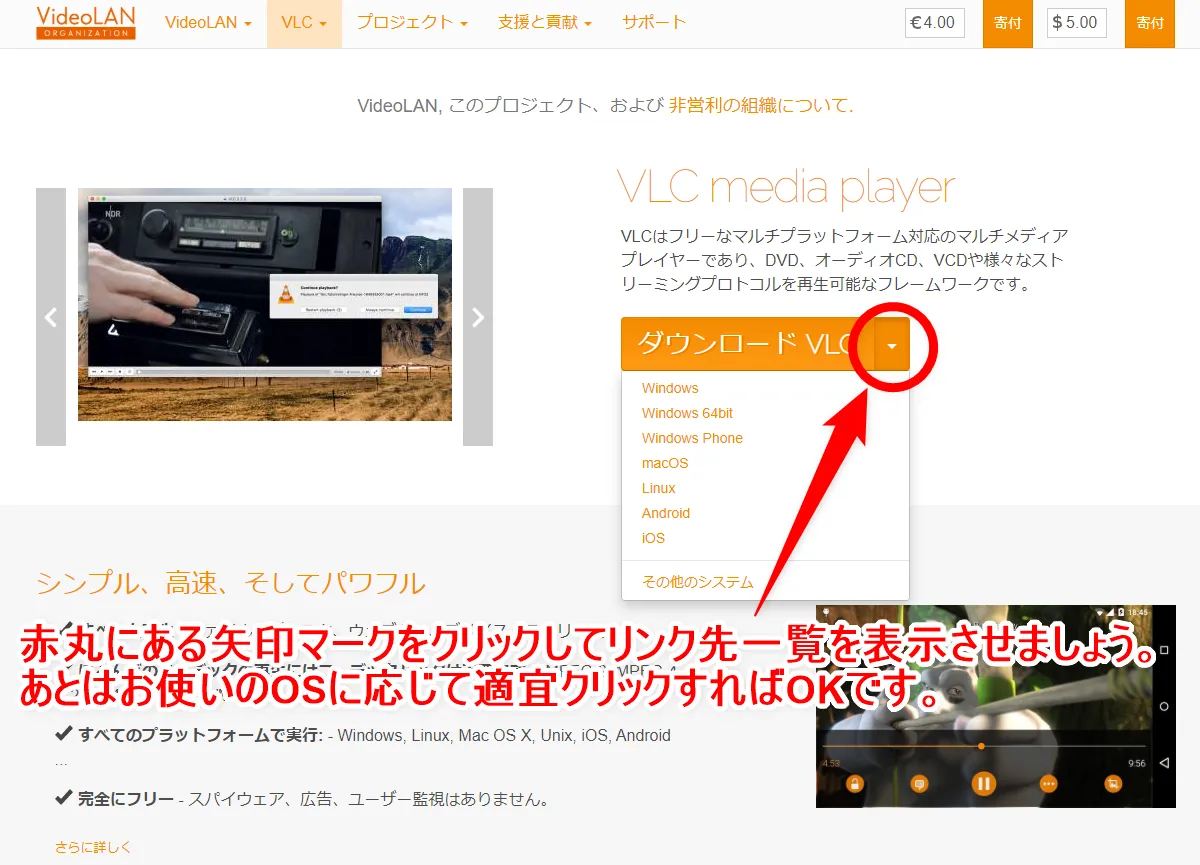Image resolution: width=1200 pixels, height=865 pixels.
Task: Click the lock icon in Android player
Action: click(854, 784)
